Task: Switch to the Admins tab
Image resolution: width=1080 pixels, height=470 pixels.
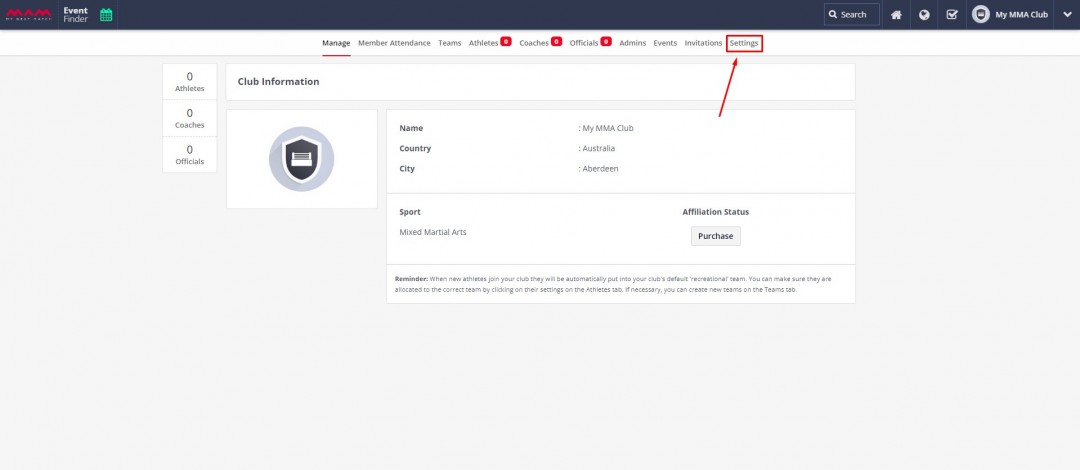Action: pos(632,43)
